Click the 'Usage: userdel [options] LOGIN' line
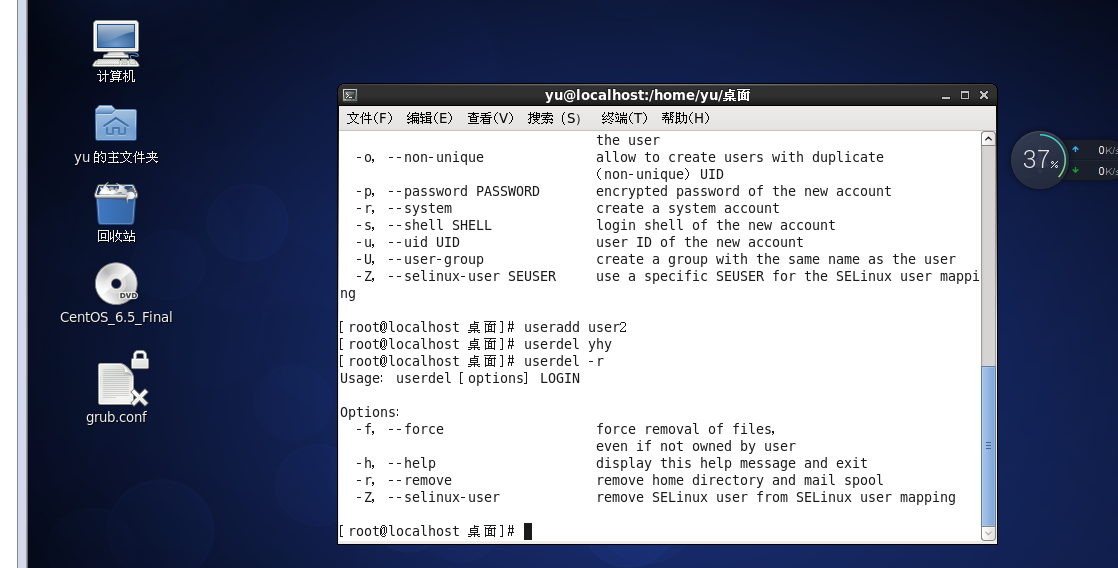The width and height of the screenshot is (1118, 568). tap(460, 378)
